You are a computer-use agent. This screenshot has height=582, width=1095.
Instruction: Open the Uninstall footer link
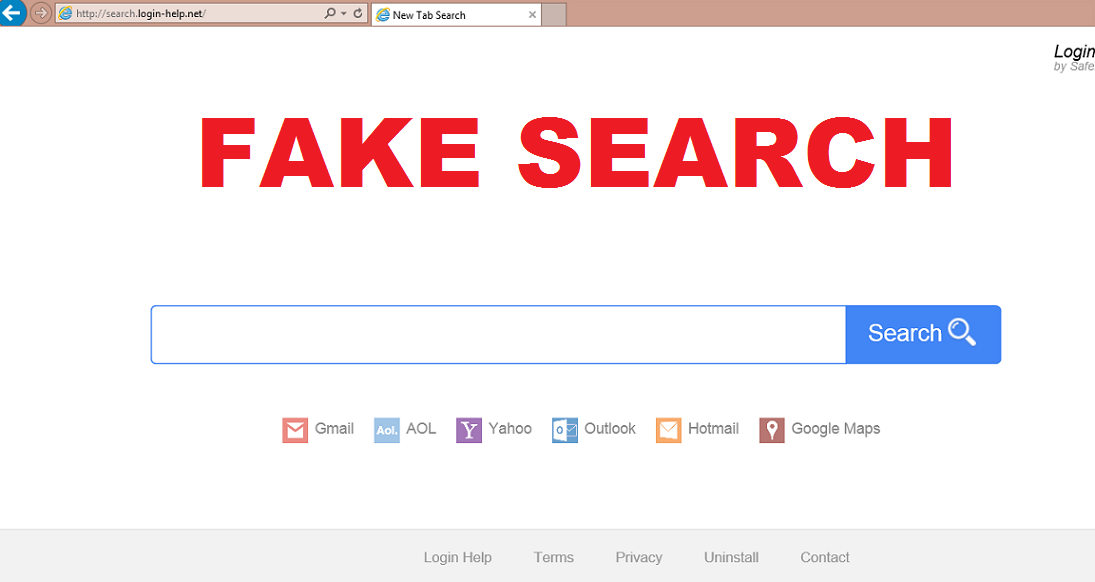(731, 558)
